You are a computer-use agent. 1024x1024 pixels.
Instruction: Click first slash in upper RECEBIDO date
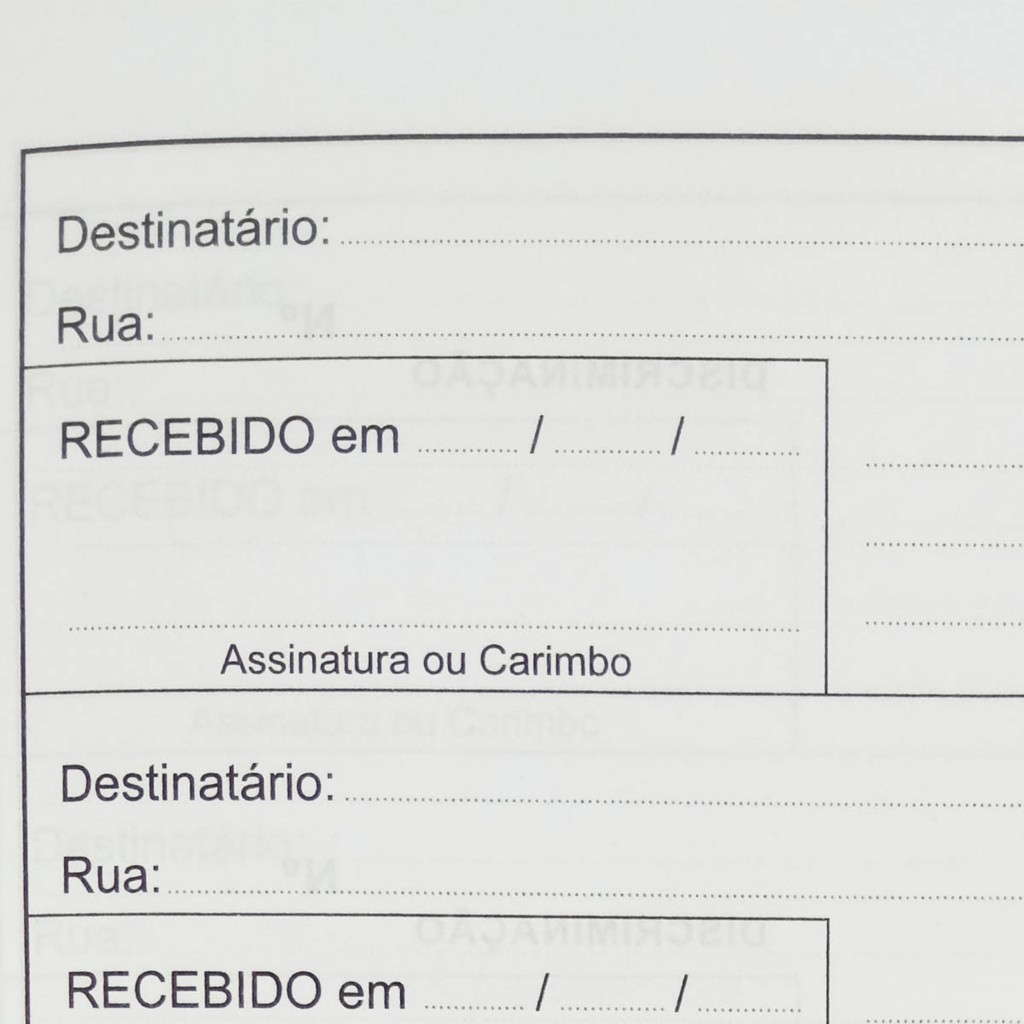pos(536,438)
